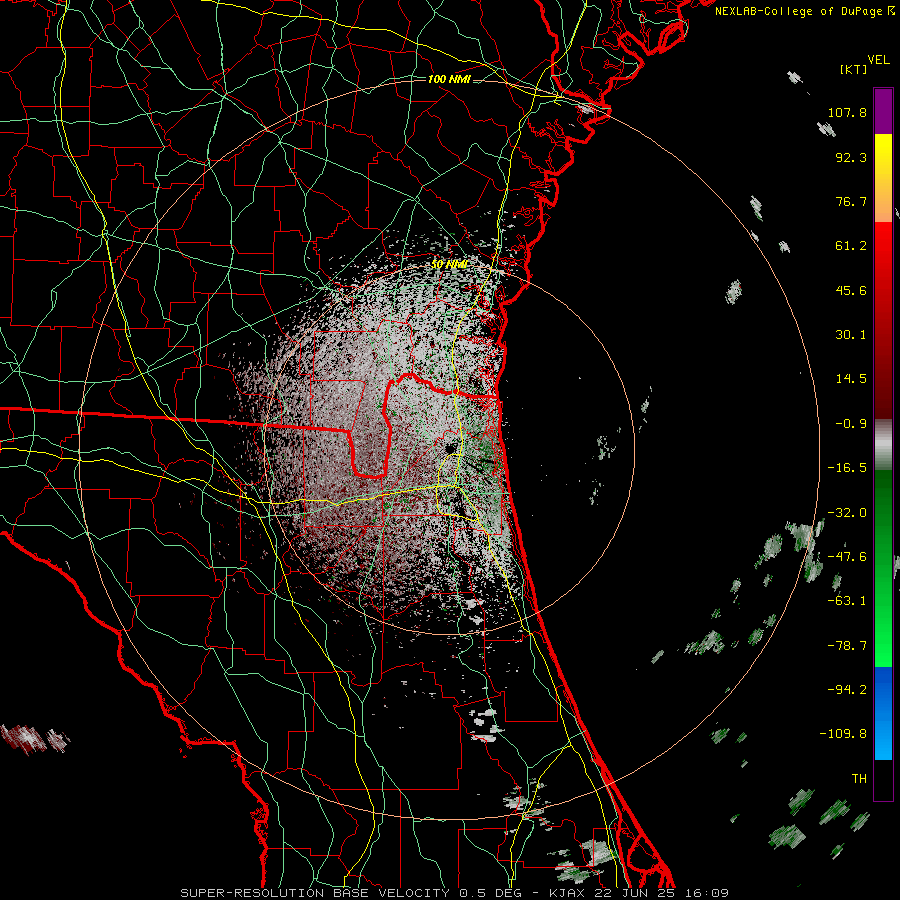This screenshot has height=900, width=900.
Task: Click the -109.8 legend value
Action: [843, 734]
